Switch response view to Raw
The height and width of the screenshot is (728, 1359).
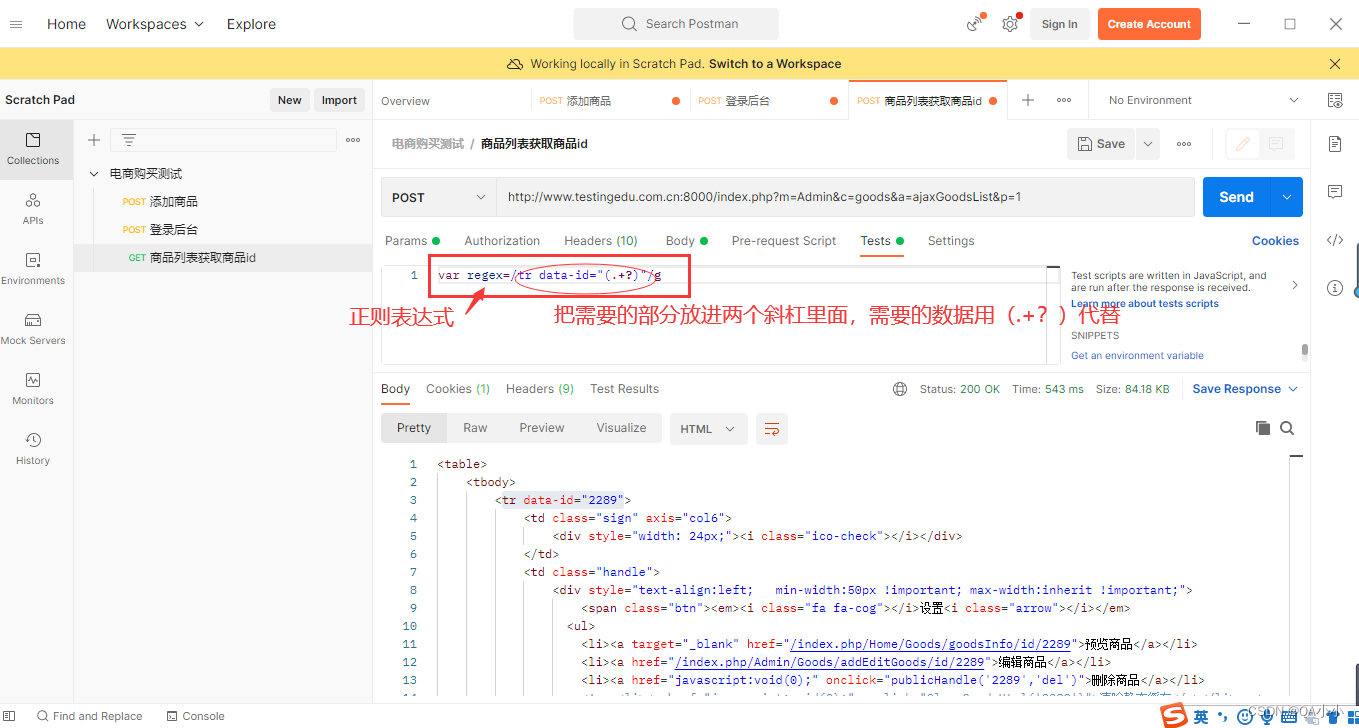(x=475, y=428)
